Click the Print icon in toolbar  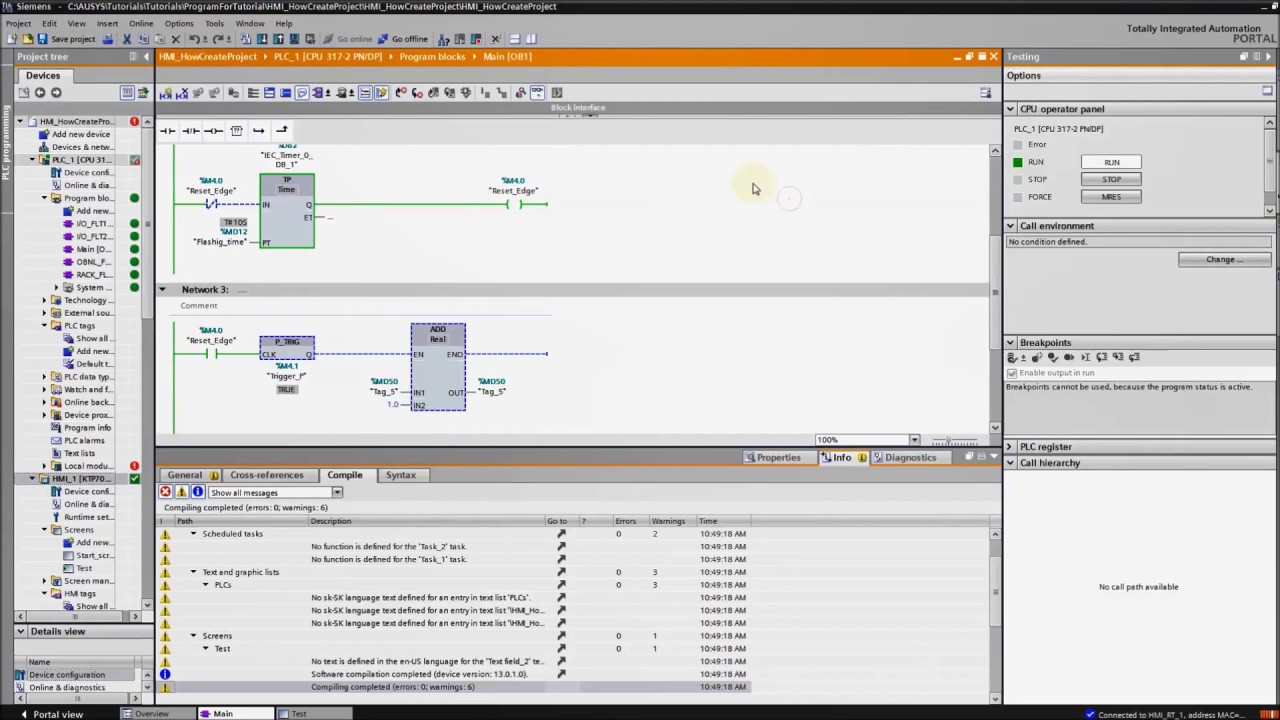(108, 39)
